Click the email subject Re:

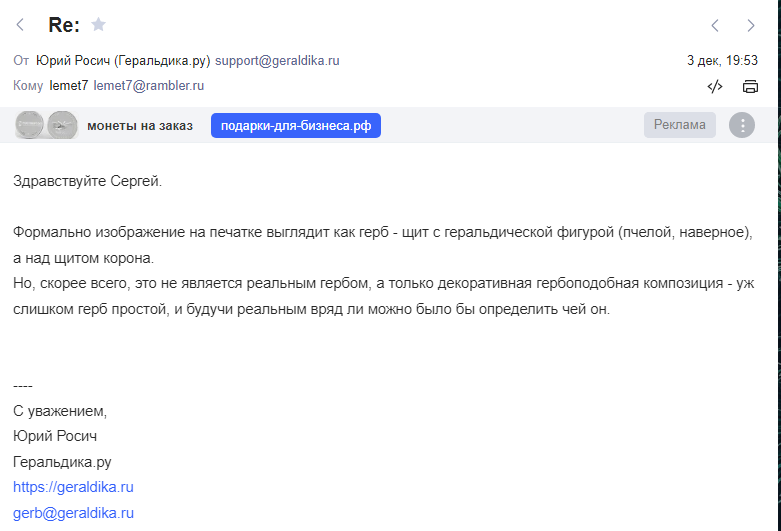click(x=64, y=25)
